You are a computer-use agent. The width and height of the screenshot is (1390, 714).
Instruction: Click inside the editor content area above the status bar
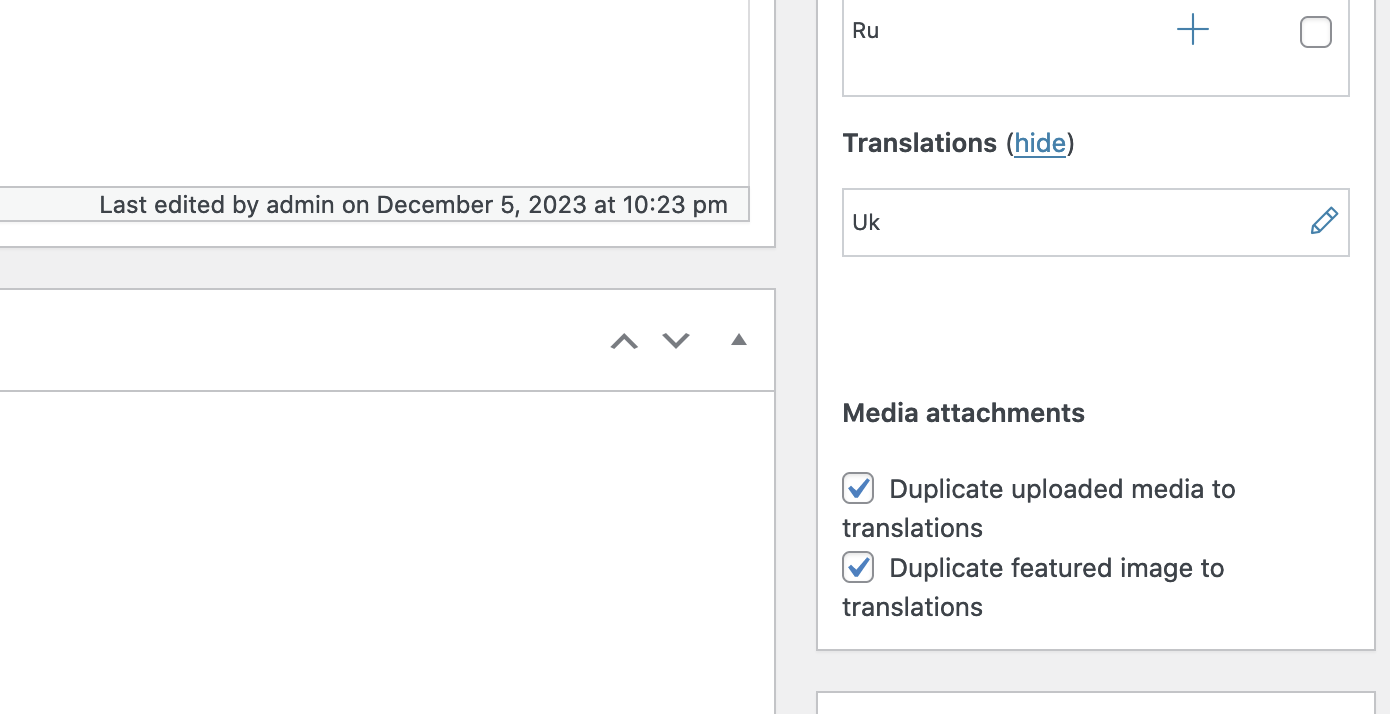pyautogui.click(x=374, y=93)
